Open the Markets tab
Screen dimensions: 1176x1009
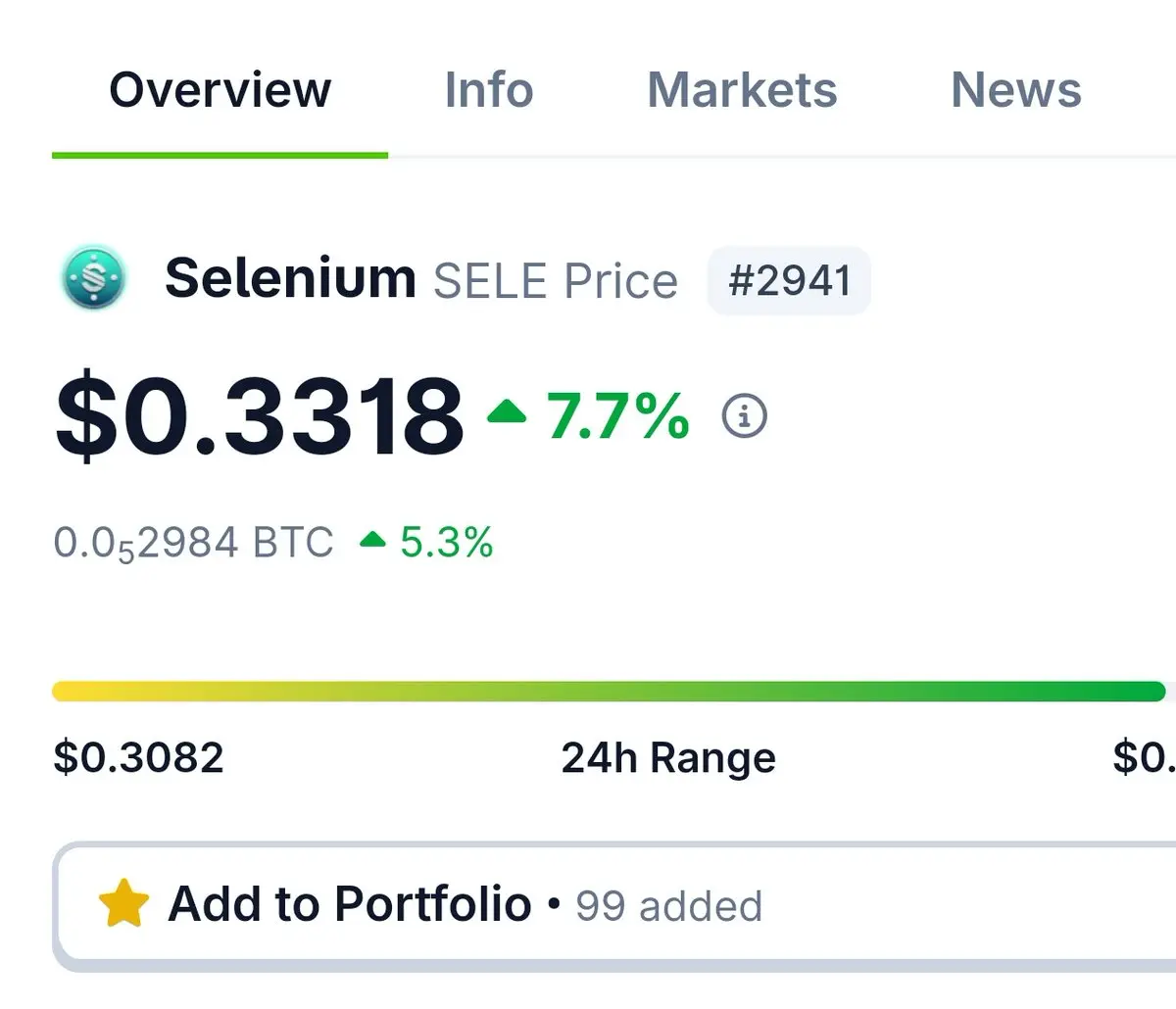coord(742,90)
